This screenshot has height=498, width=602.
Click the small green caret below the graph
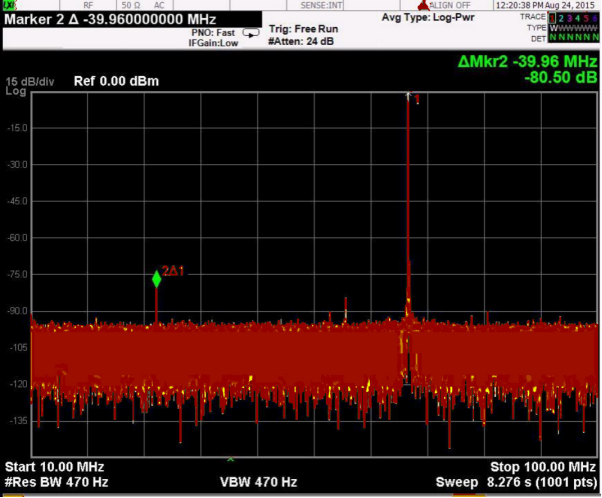(x=231, y=459)
